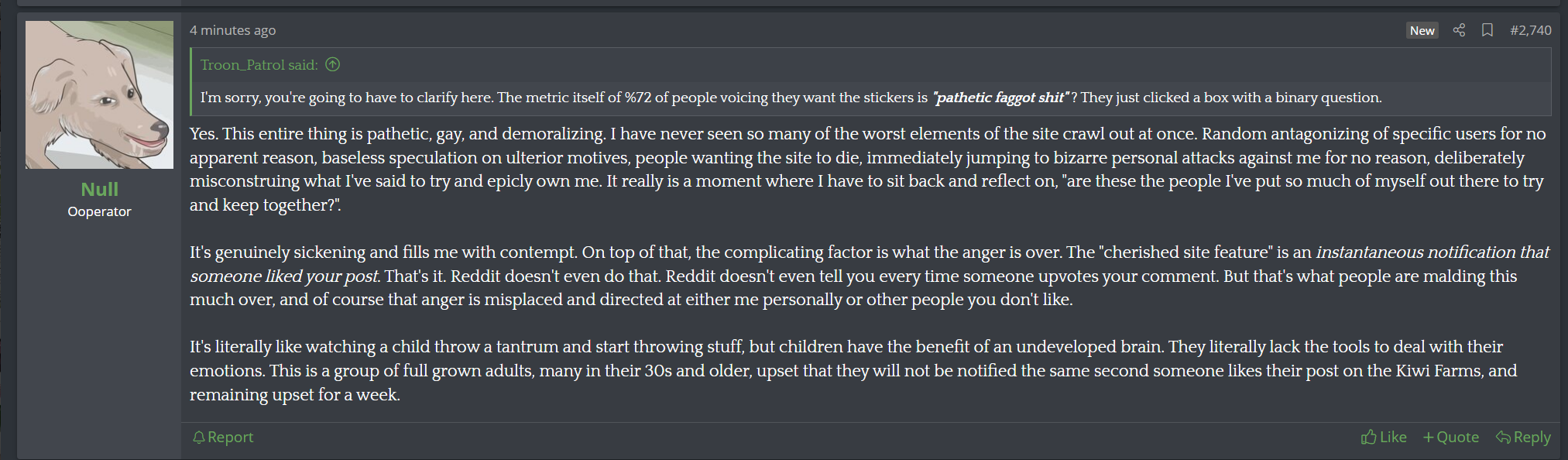Click the "4 minutes ago" timestamp
The image size is (1568, 460).
coord(232,30)
